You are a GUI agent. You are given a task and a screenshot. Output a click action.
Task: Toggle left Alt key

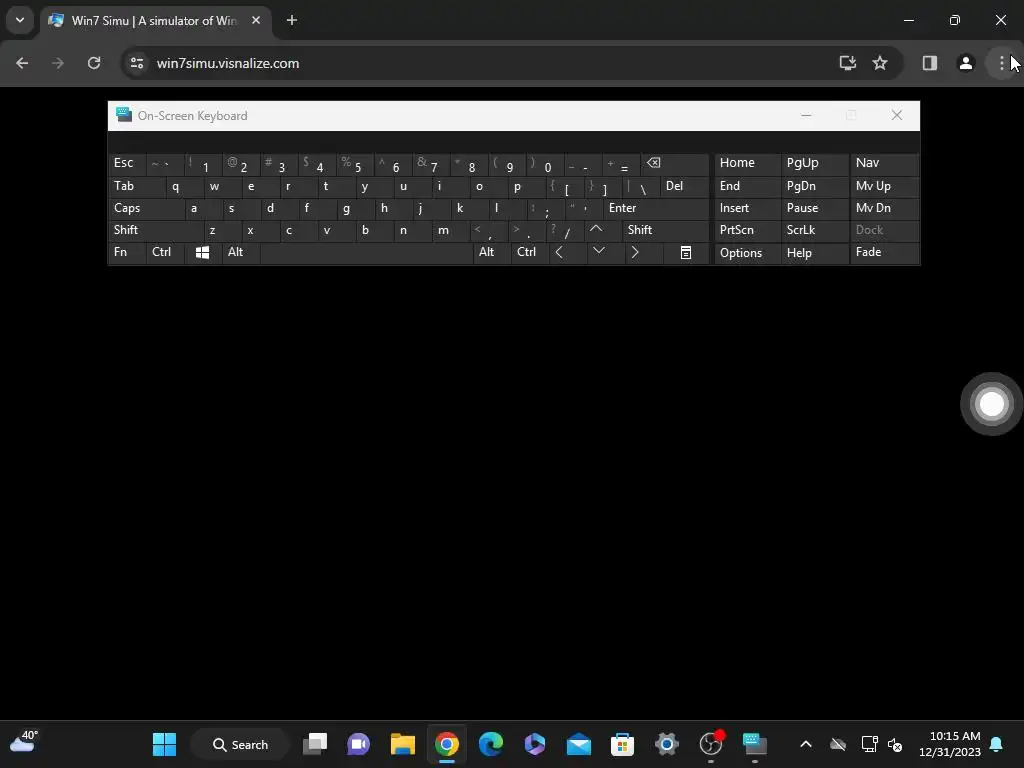coord(240,252)
